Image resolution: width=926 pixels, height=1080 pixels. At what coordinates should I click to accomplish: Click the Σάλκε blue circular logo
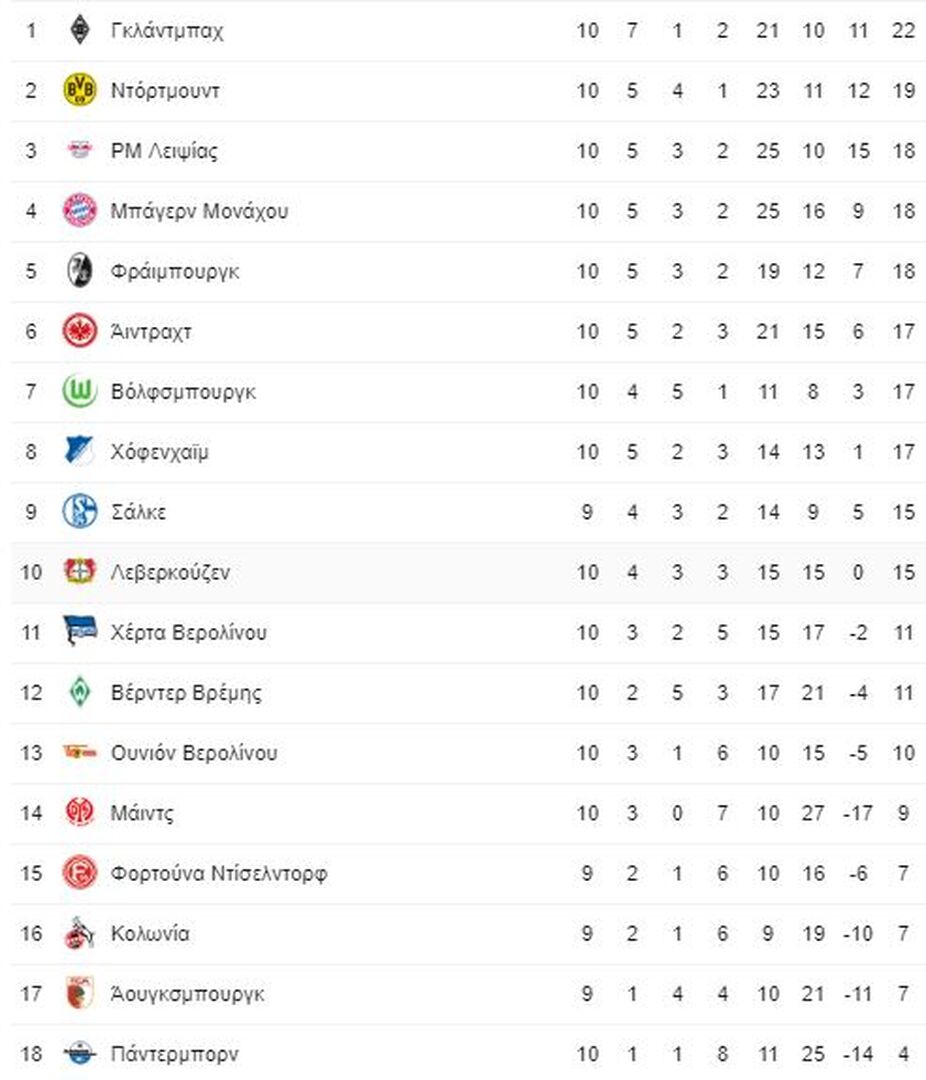[80, 511]
